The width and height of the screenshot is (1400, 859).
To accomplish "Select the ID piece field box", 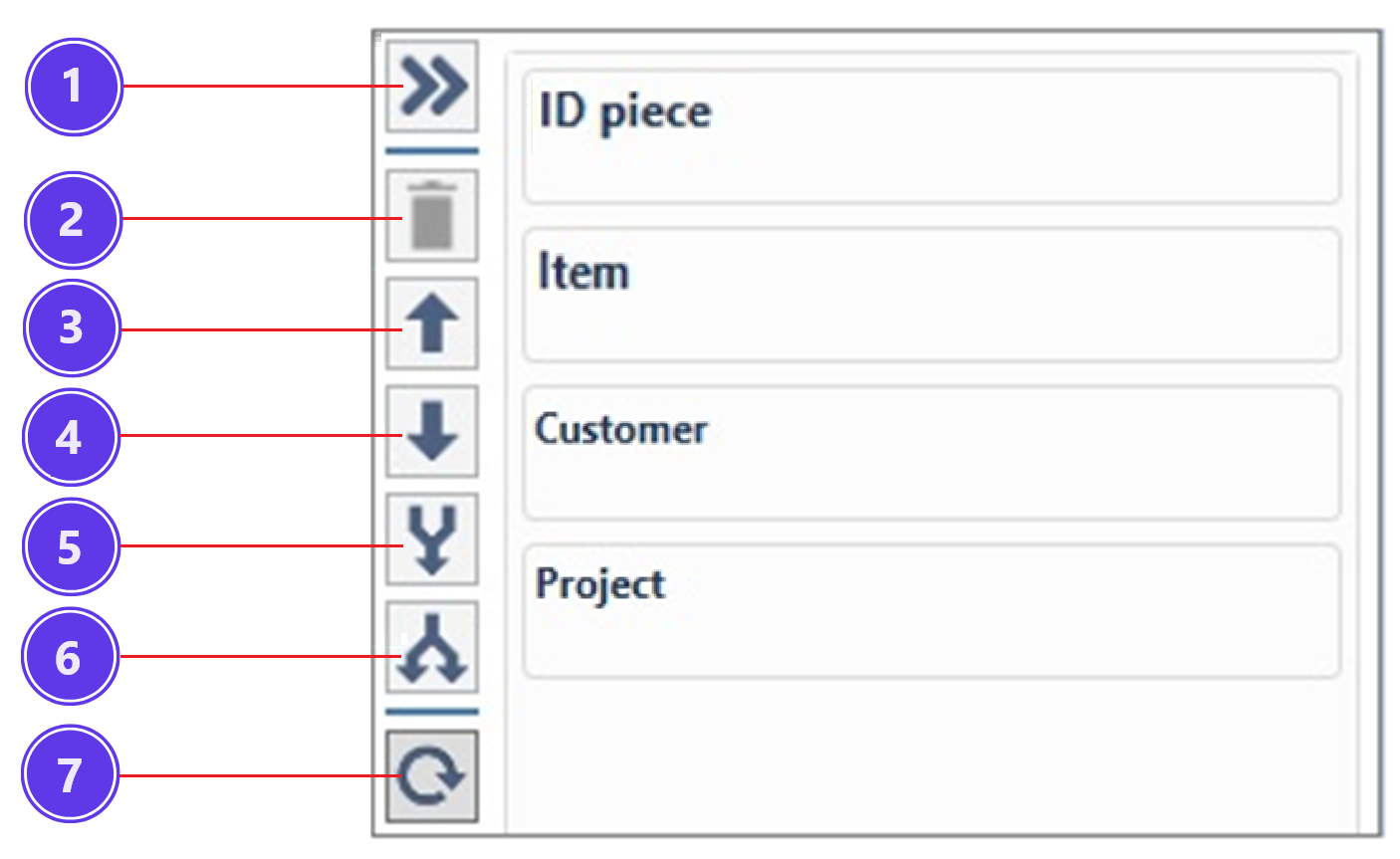I will pos(932,136).
